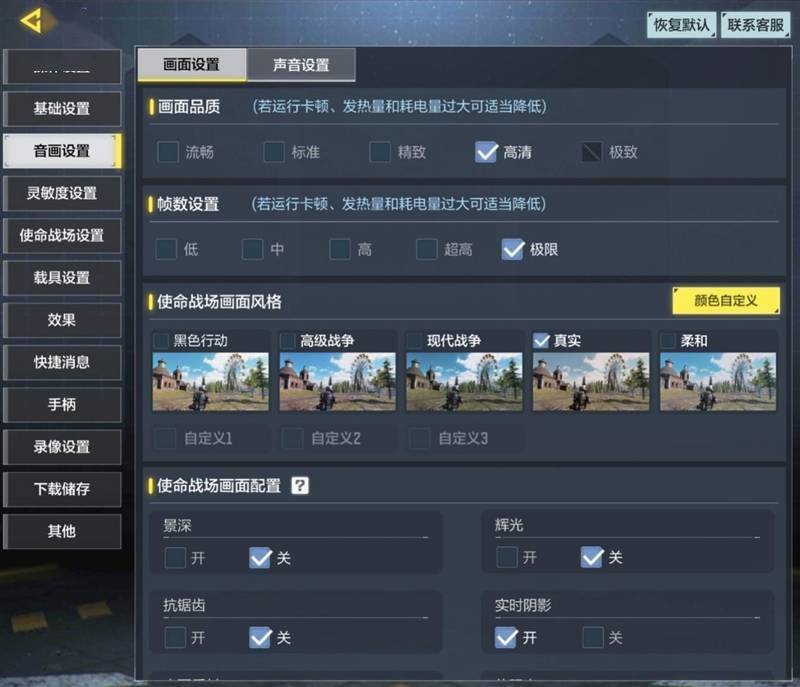This screenshot has width=800, height=687.
Task: Enable 抗锯齿 anti-aliasing 开 option
Action: 175,638
